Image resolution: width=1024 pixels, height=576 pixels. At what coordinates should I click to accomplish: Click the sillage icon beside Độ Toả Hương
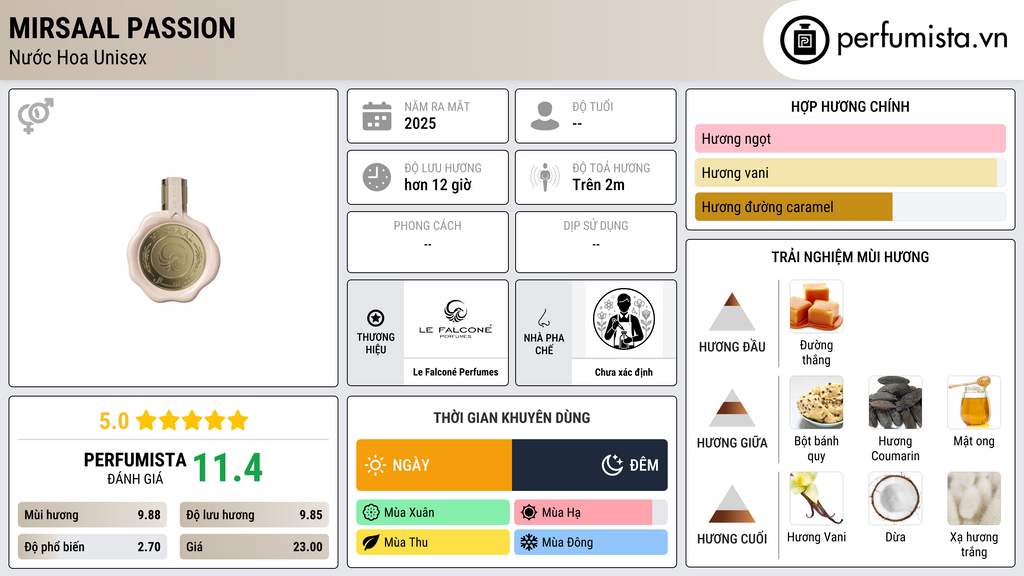coord(545,177)
